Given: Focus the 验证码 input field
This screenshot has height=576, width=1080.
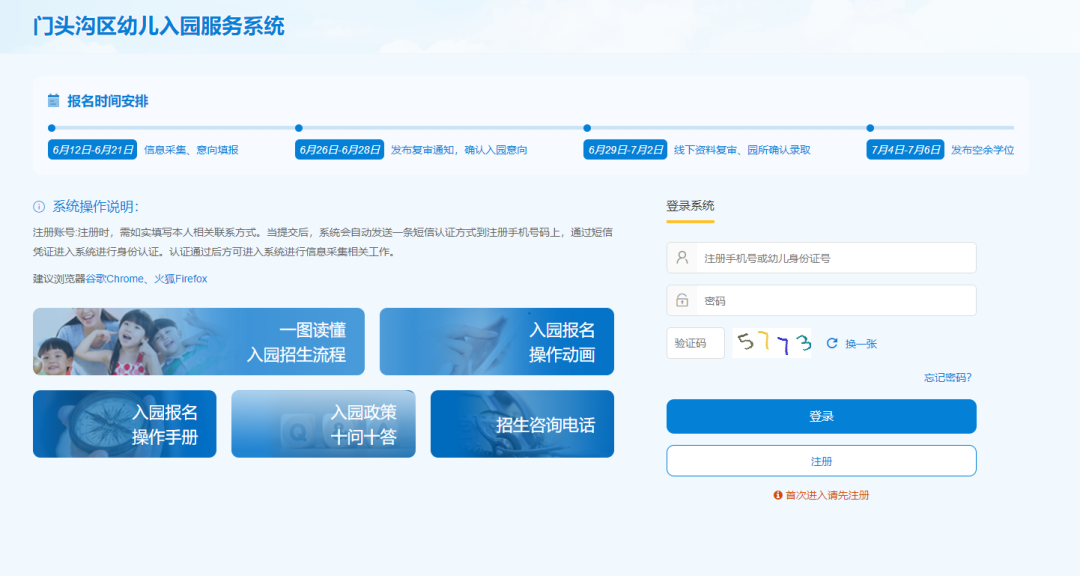Looking at the screenshot, I should pyautogui.click(x=695, y=343).
